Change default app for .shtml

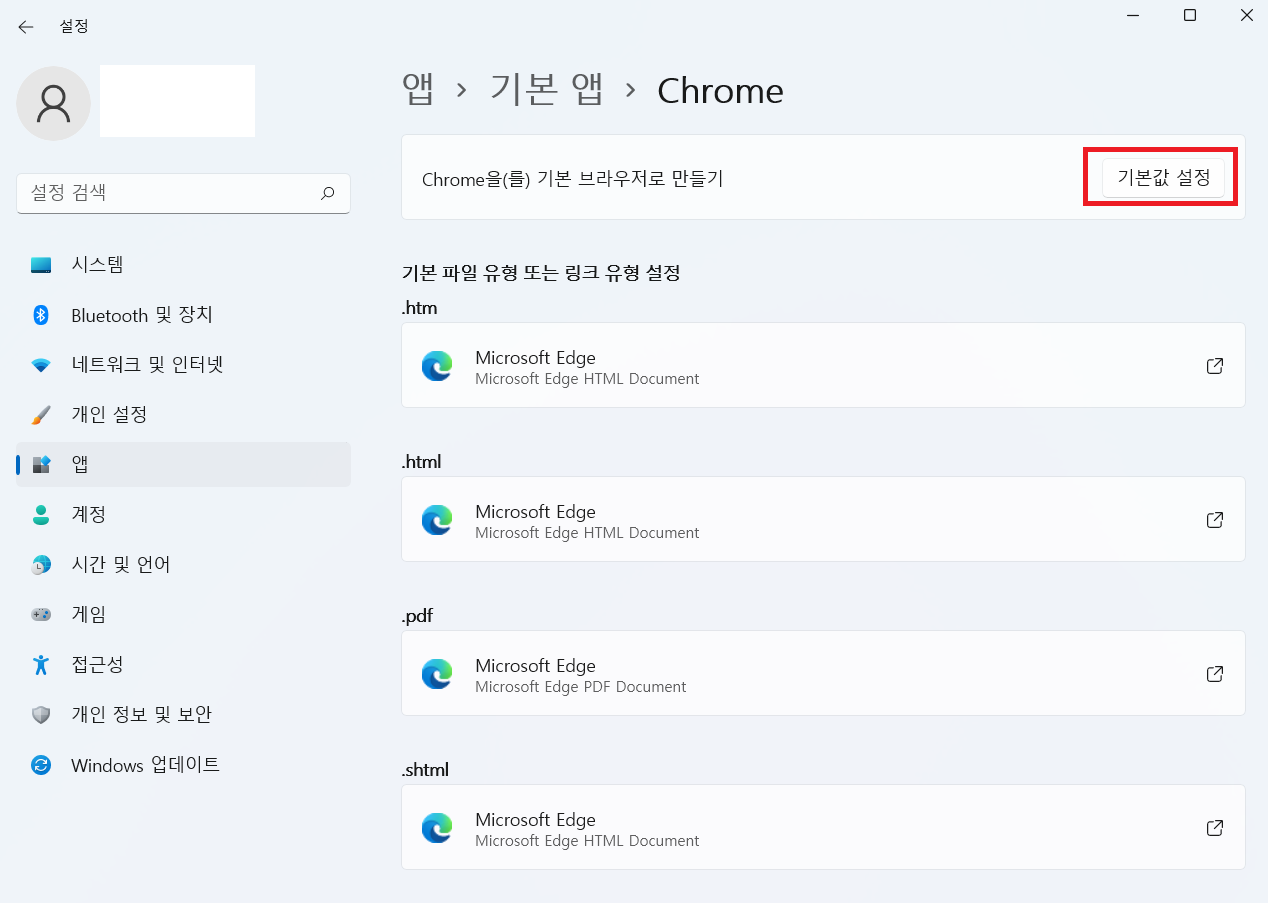823,827
